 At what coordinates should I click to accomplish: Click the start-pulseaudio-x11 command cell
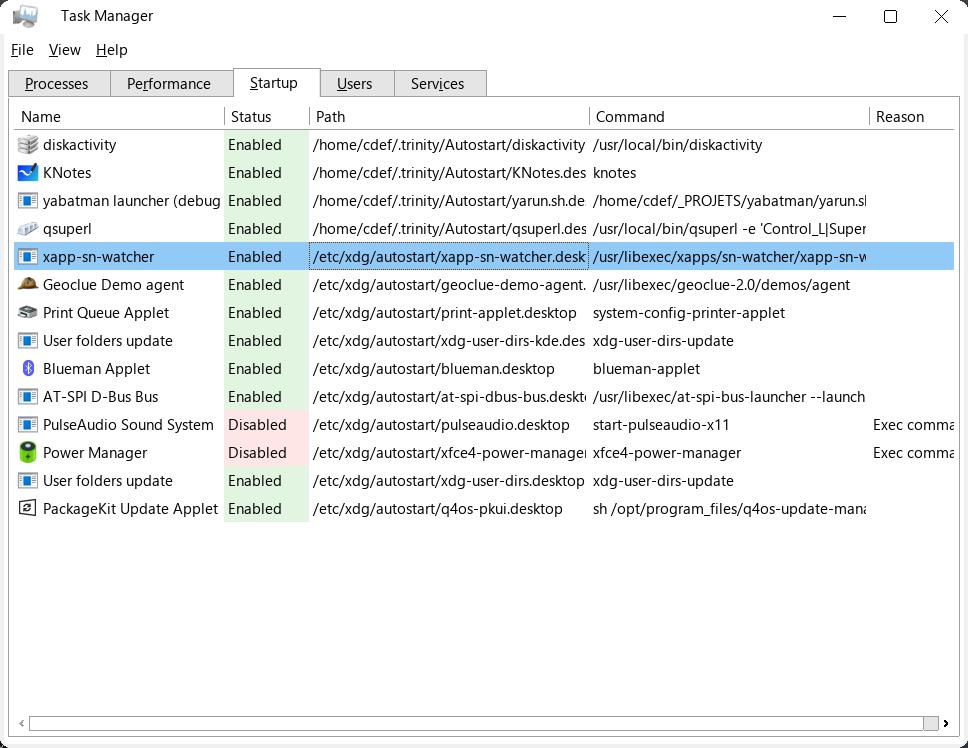(x=661, y=425)
